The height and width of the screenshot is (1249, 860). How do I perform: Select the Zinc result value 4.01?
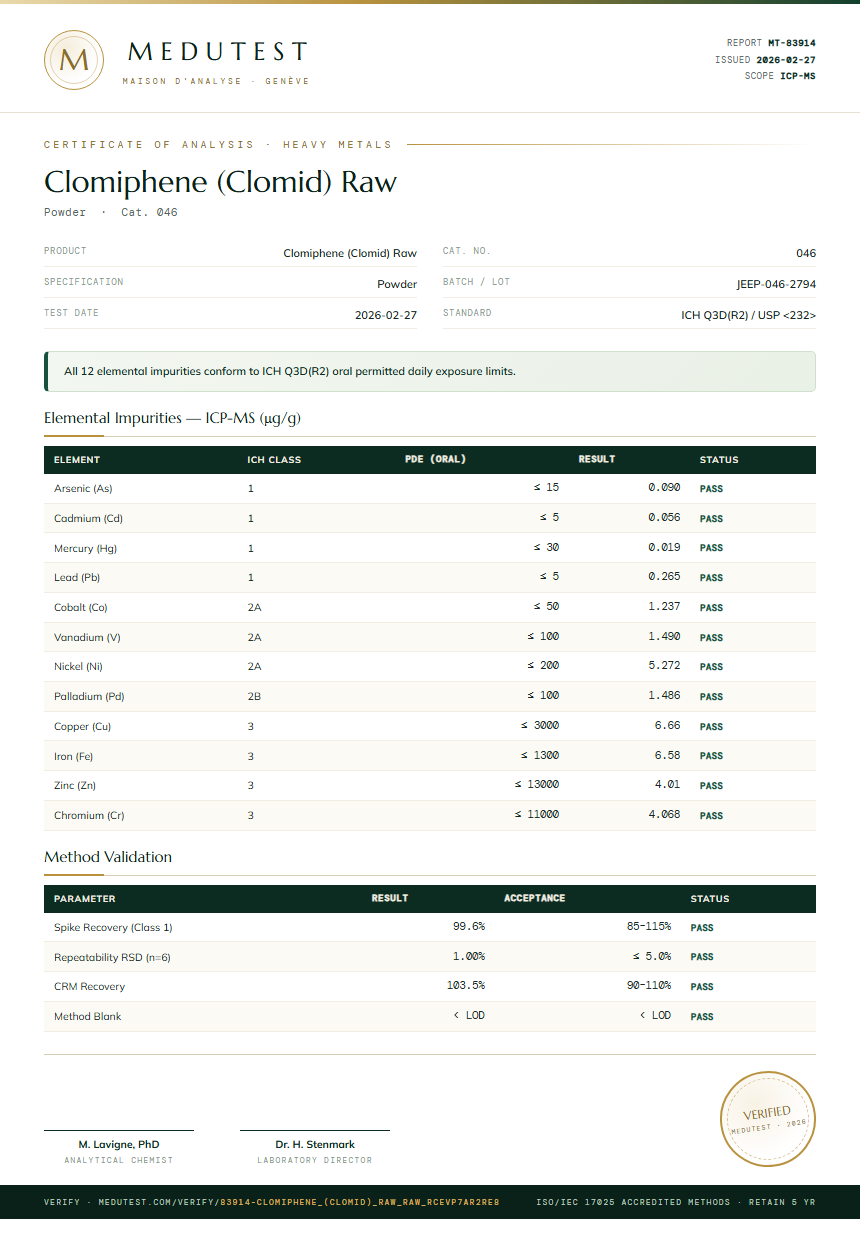pos(667,785)
